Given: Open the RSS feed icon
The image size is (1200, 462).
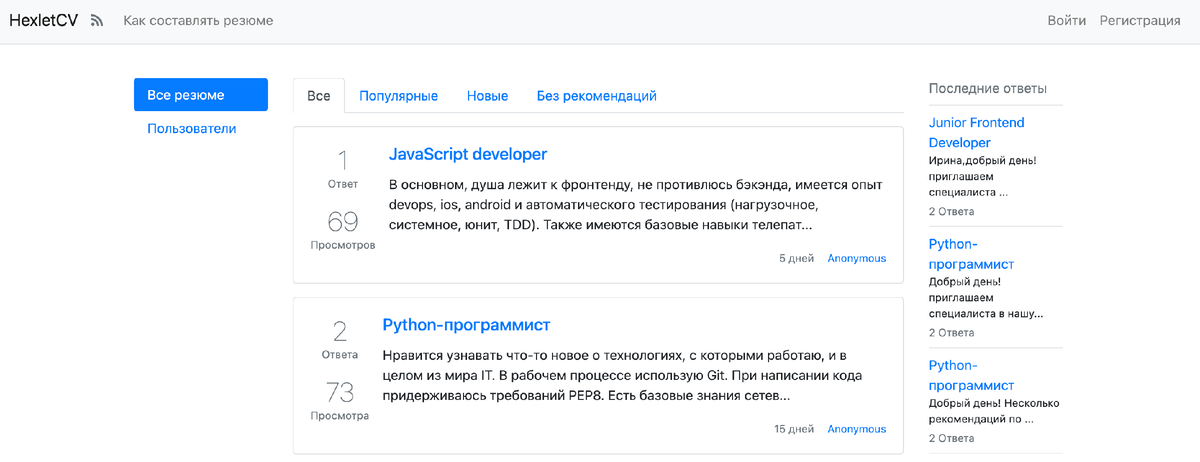Looking at the screenshot, I should (x=97, y=20).
